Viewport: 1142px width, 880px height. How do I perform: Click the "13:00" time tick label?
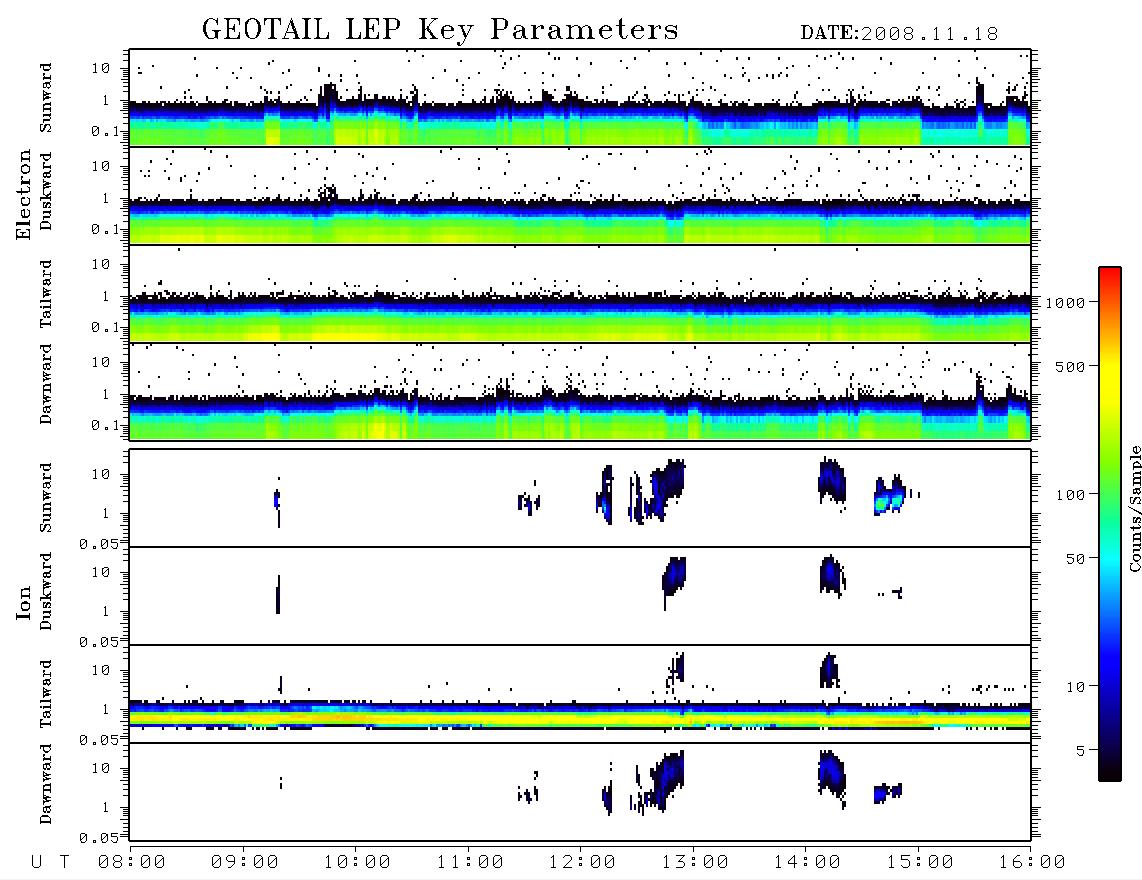coord(695,862)
